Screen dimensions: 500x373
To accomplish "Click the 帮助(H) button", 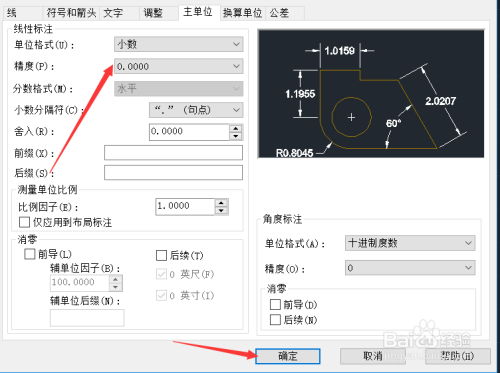I will tap(458, 356).
